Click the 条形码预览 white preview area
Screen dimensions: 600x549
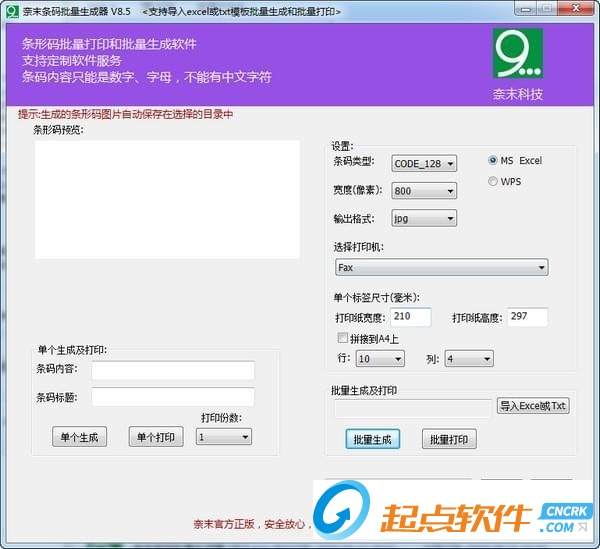[167, 199]
